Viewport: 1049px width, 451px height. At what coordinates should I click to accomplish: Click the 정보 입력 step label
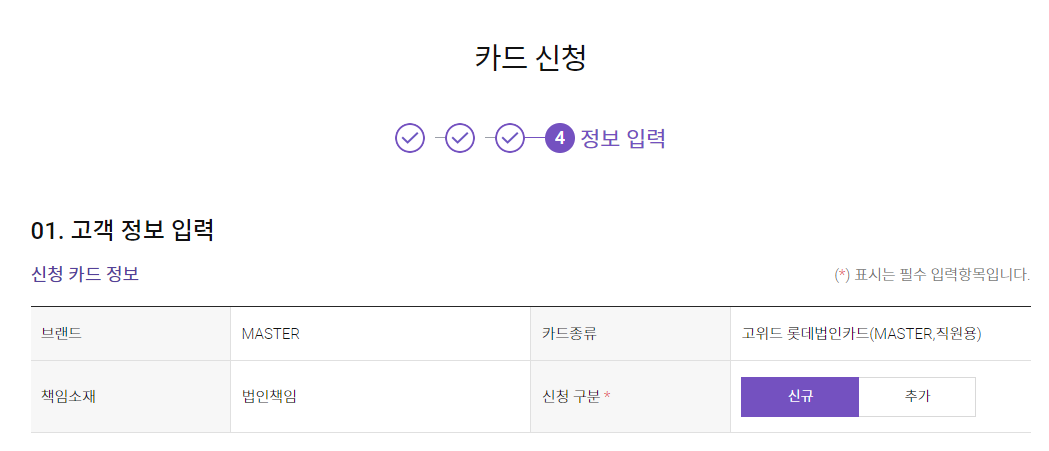623,138
